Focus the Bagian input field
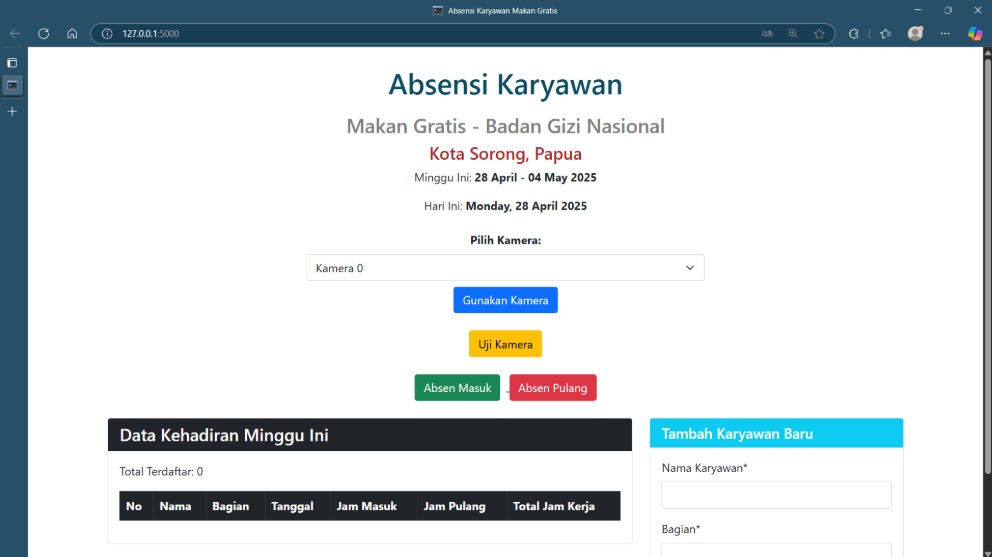This screenshot has height=557, width=992. [x=776, y=550]
